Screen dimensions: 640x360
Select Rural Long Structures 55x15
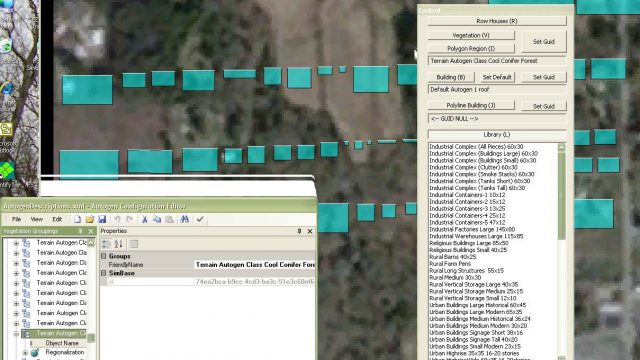[467, 271]
